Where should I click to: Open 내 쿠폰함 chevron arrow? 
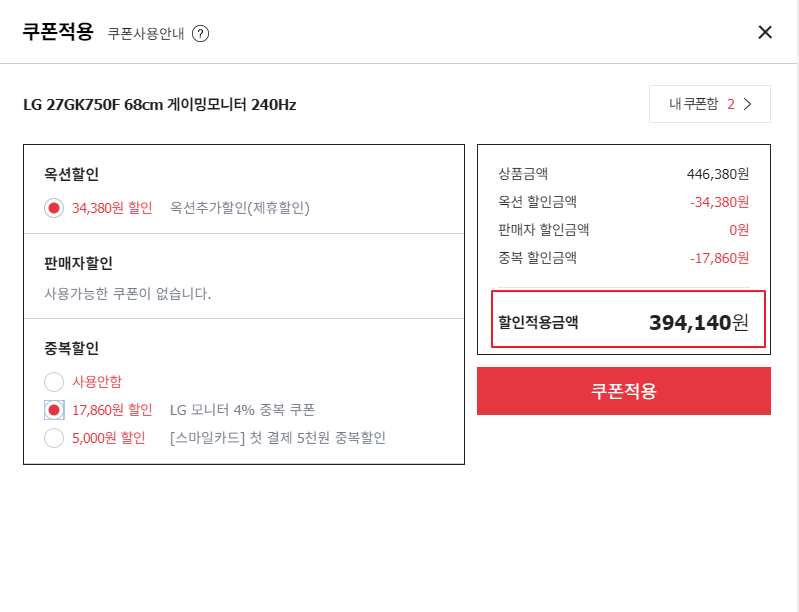click(748, 104)
